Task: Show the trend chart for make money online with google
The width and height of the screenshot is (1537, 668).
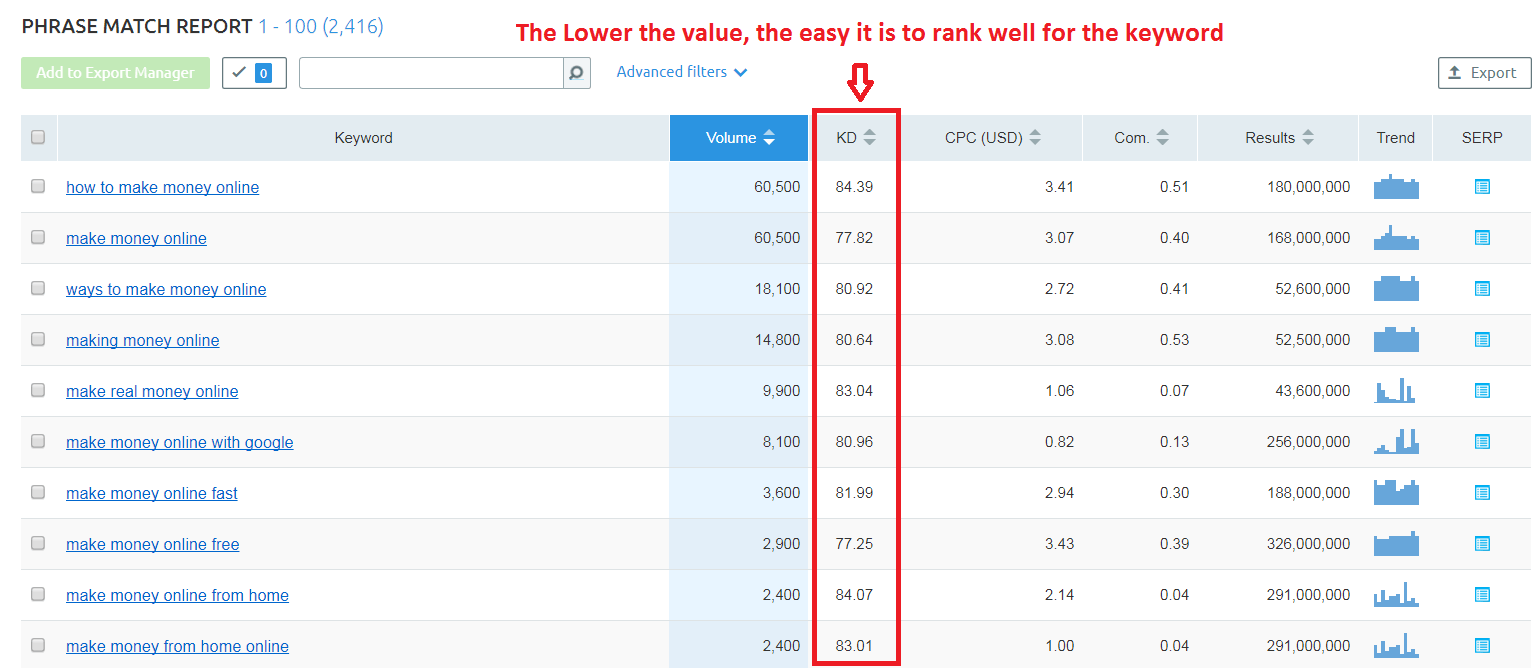Action: 1396,441
